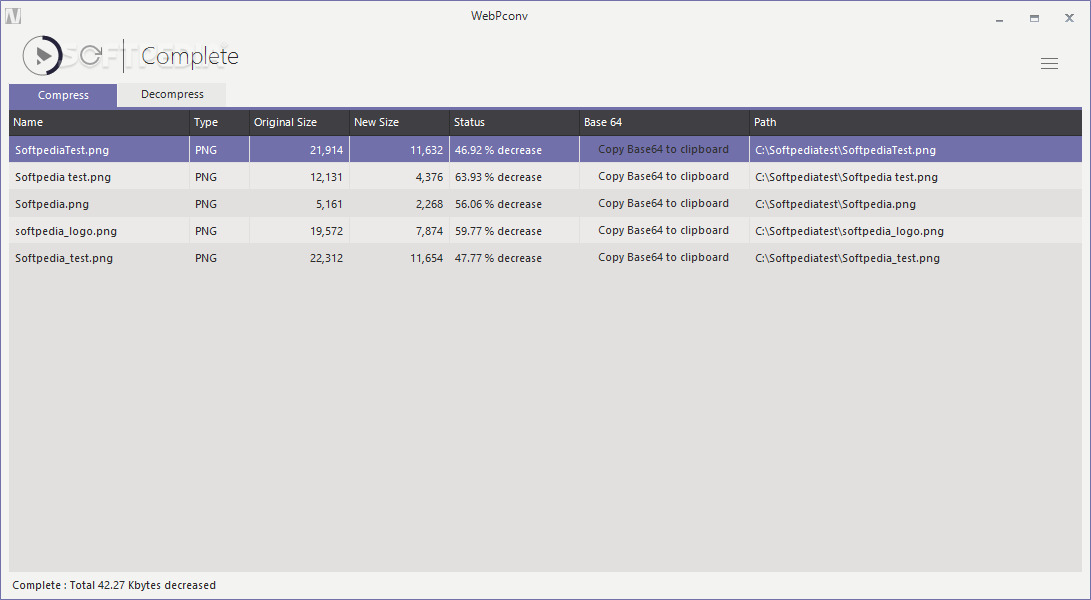Viewport: 1091px width, 600px height.
Task: Switch to the Decompress tab
Action: pos(172,95)
